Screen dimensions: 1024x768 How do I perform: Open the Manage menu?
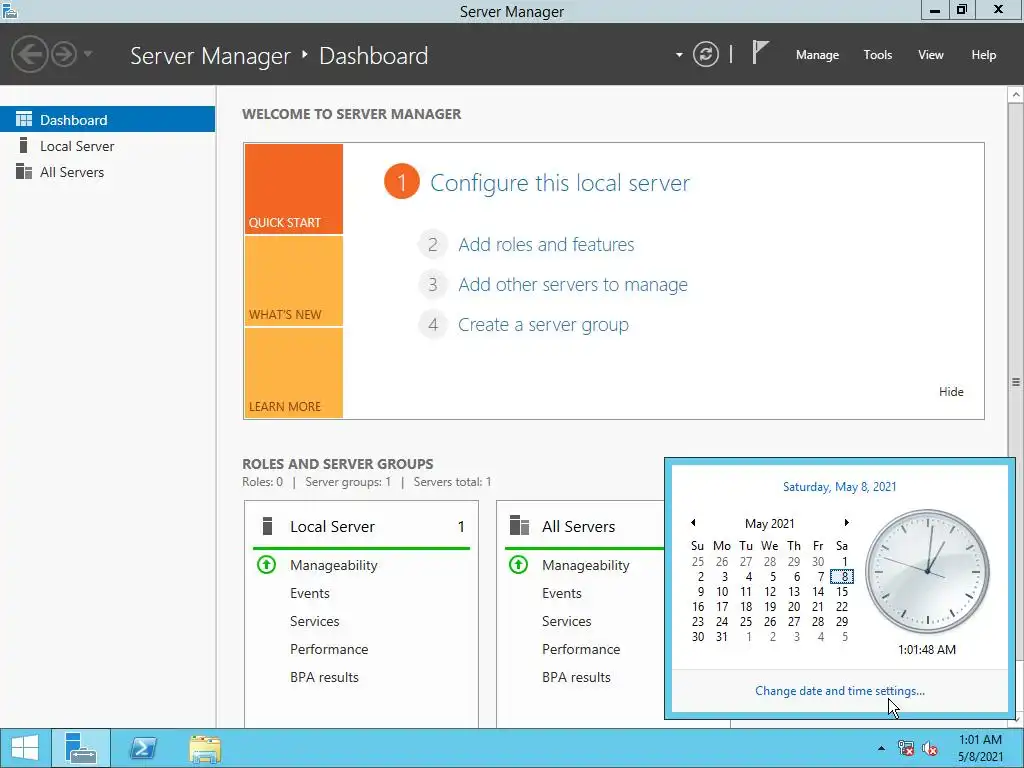[817, 55]
